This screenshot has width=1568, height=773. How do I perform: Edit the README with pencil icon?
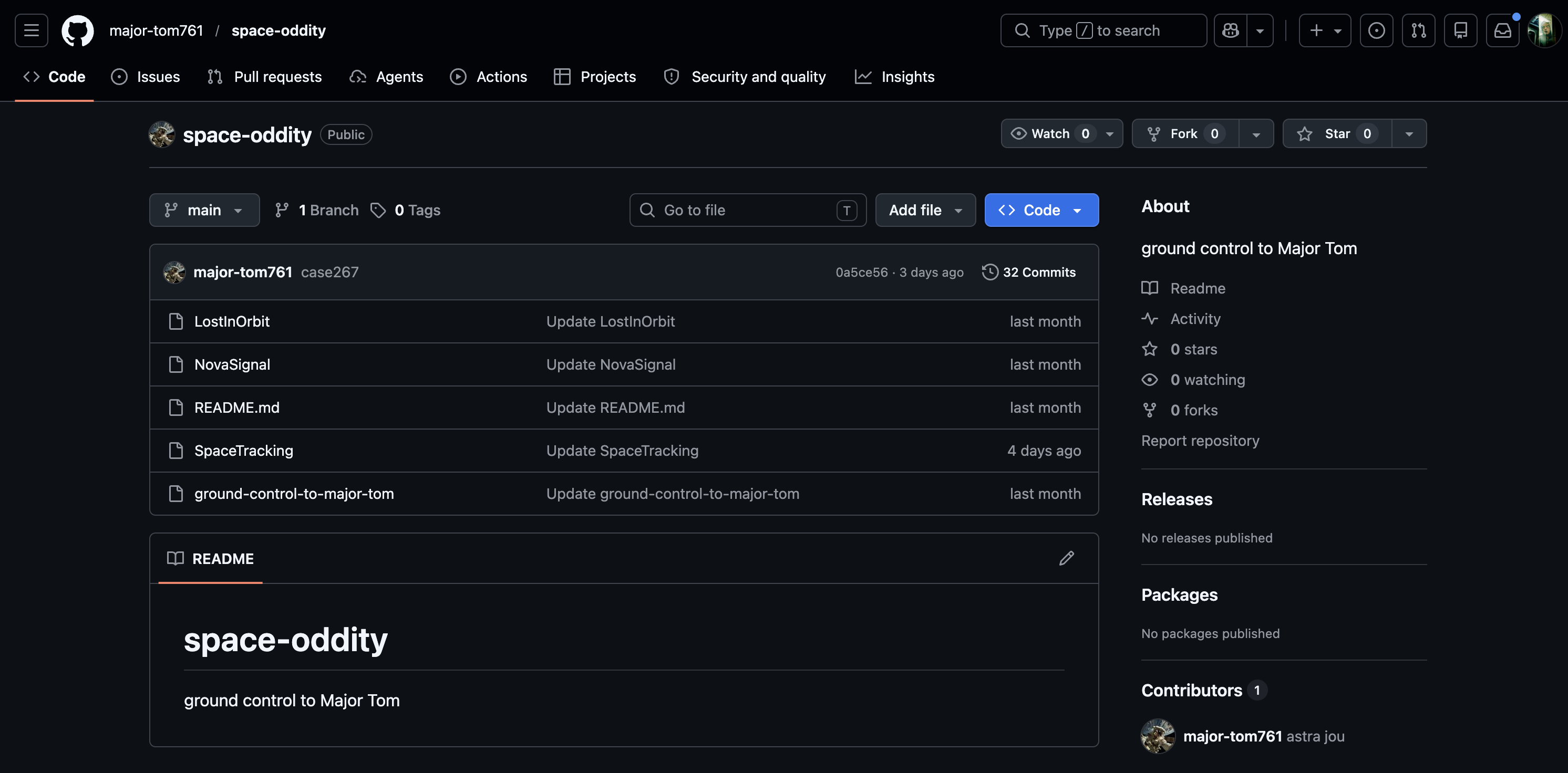click(1066, 558)
